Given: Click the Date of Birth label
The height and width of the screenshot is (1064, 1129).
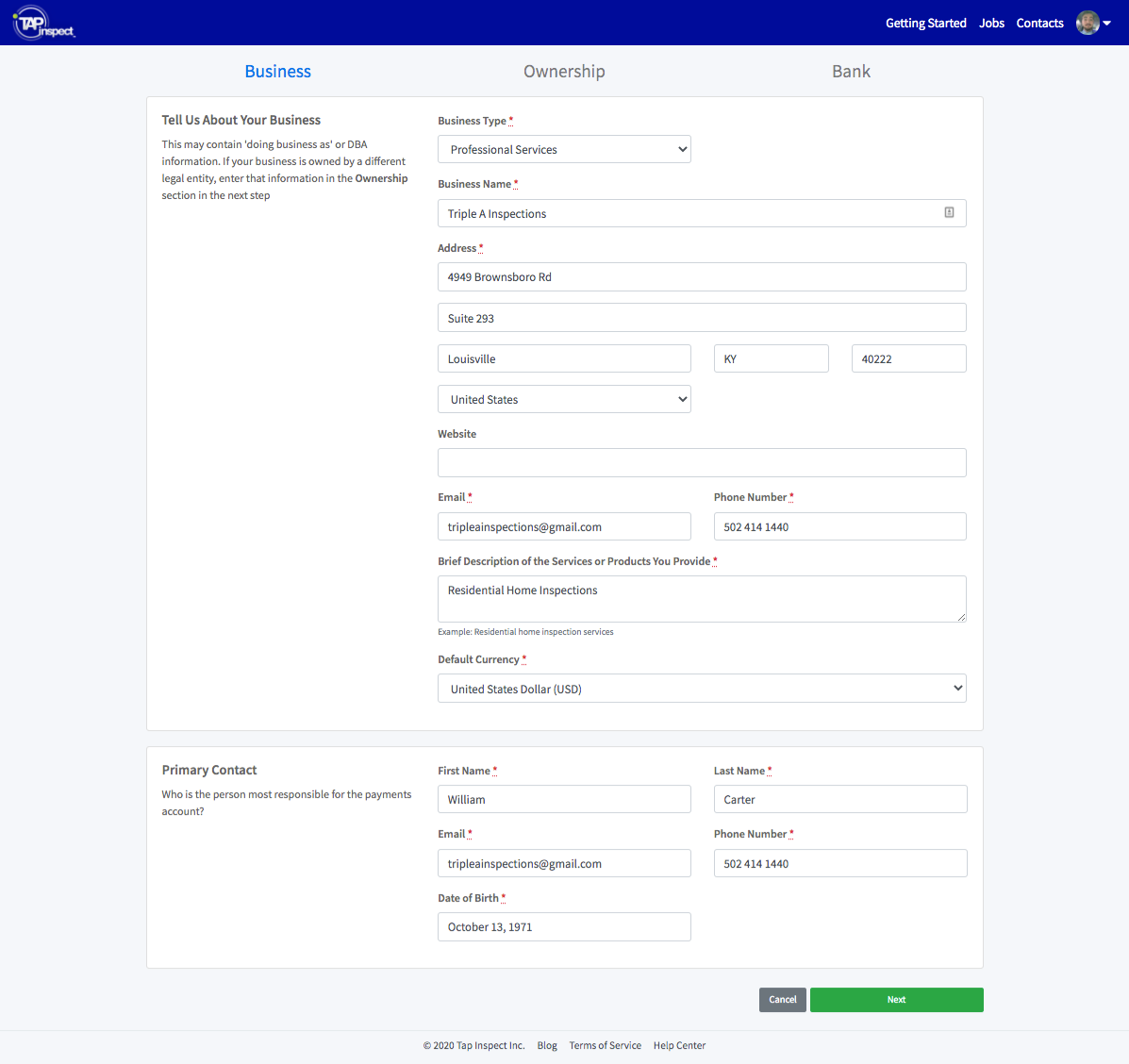Looking at the screenshot, I should tap(468, 898).
